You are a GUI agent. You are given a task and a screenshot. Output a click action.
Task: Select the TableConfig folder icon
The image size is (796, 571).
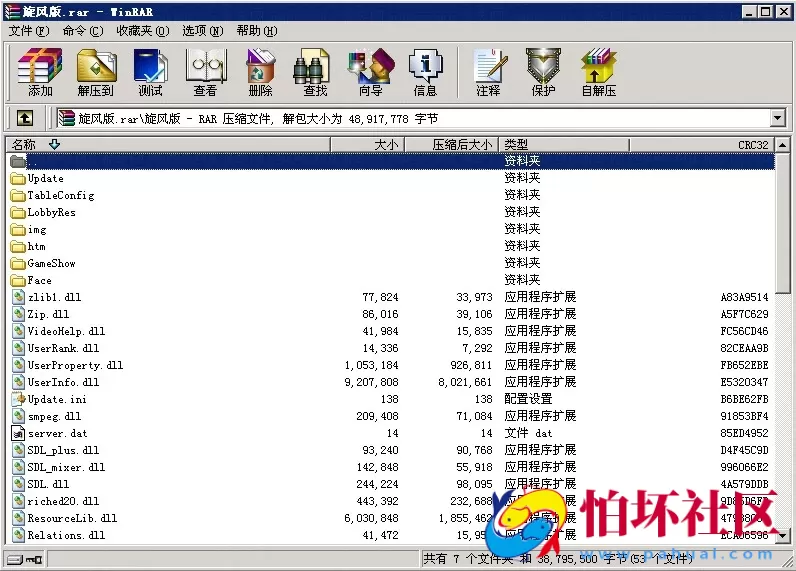click(x=18, y=195)
